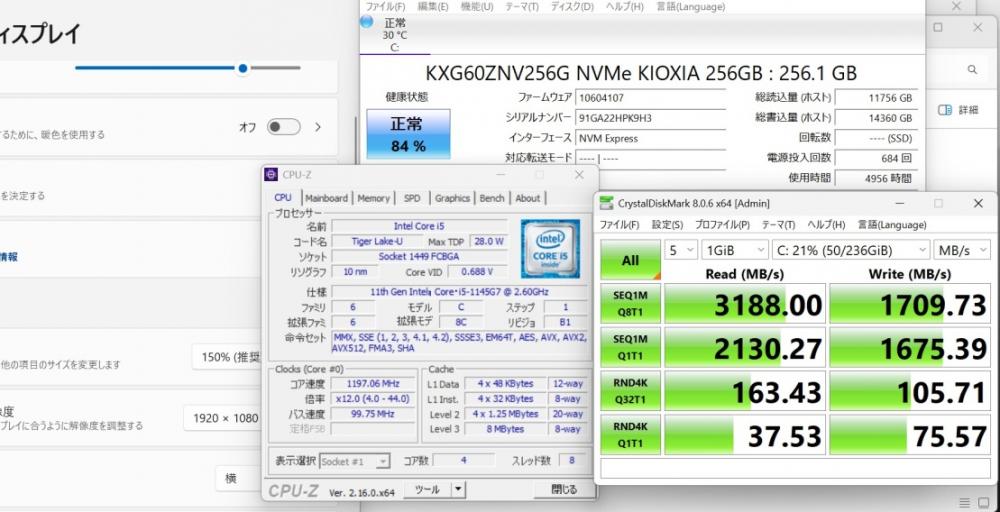Image resolution: width=1000 pixels, height=512 pixels.
Task: Minimize the CPU-Z window
Action: pos(502,175)
